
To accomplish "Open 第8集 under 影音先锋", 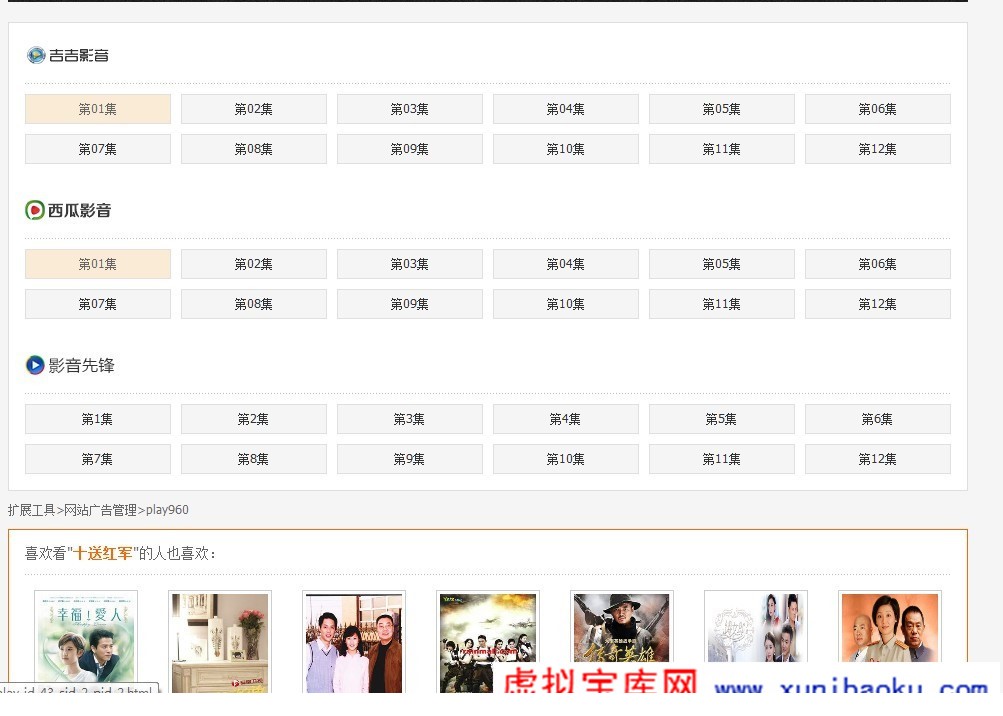I will coord(254,459).
